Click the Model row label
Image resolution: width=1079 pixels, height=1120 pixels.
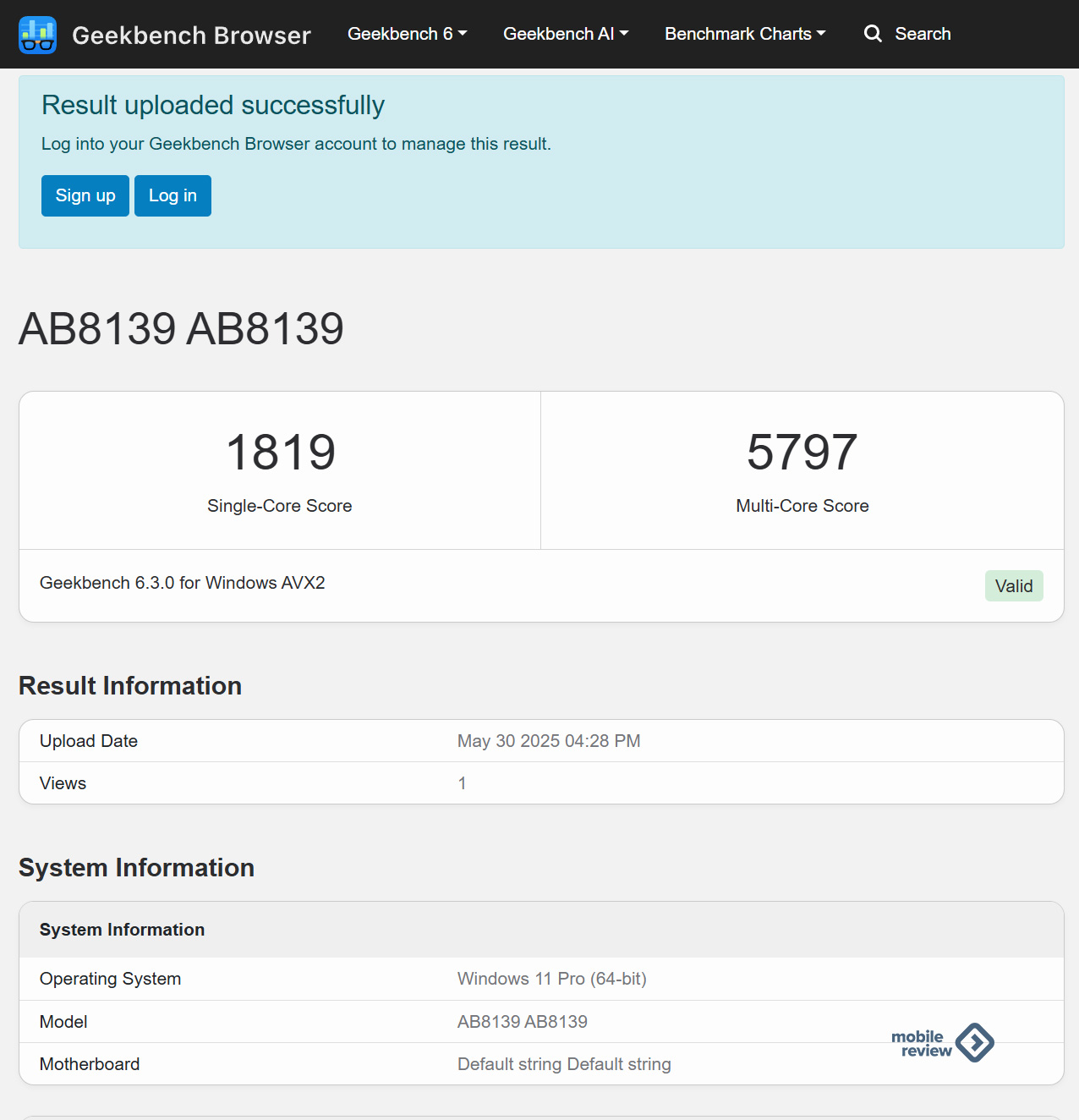coord(63,1022)
